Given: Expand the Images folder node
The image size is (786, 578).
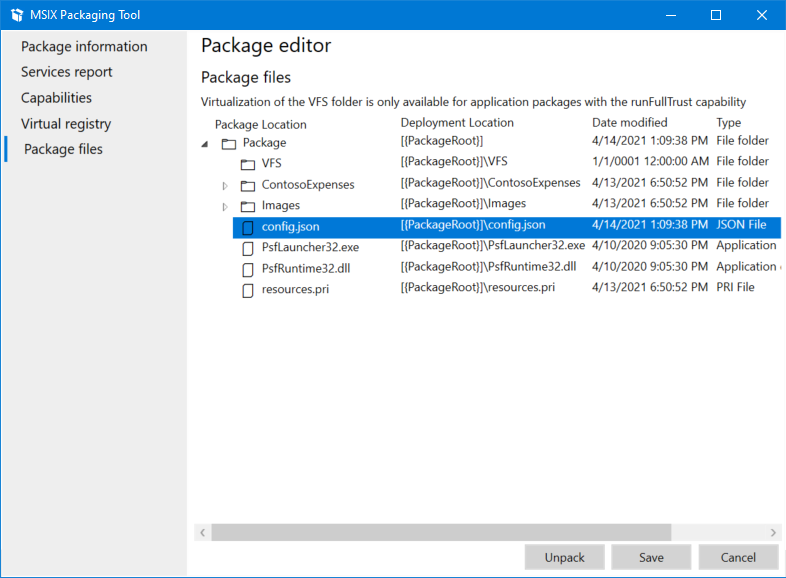Looking at the screenshot, I should coord(225,207).
